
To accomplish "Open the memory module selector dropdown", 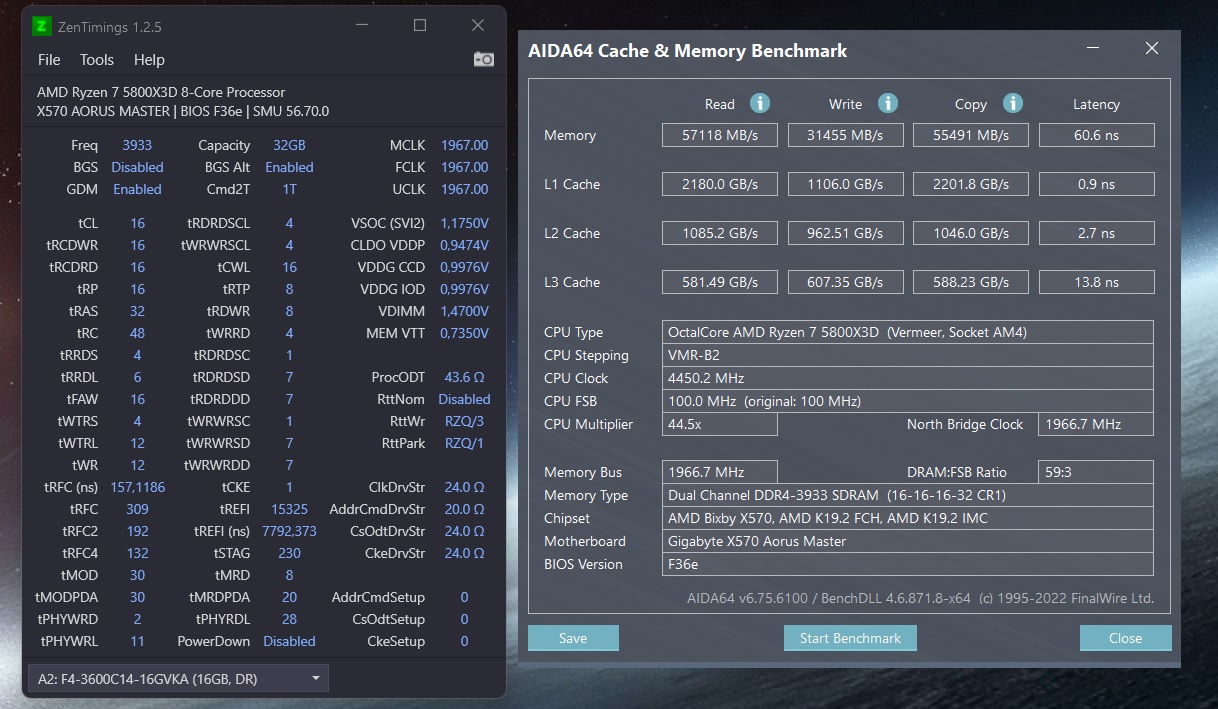I will 177,679.
